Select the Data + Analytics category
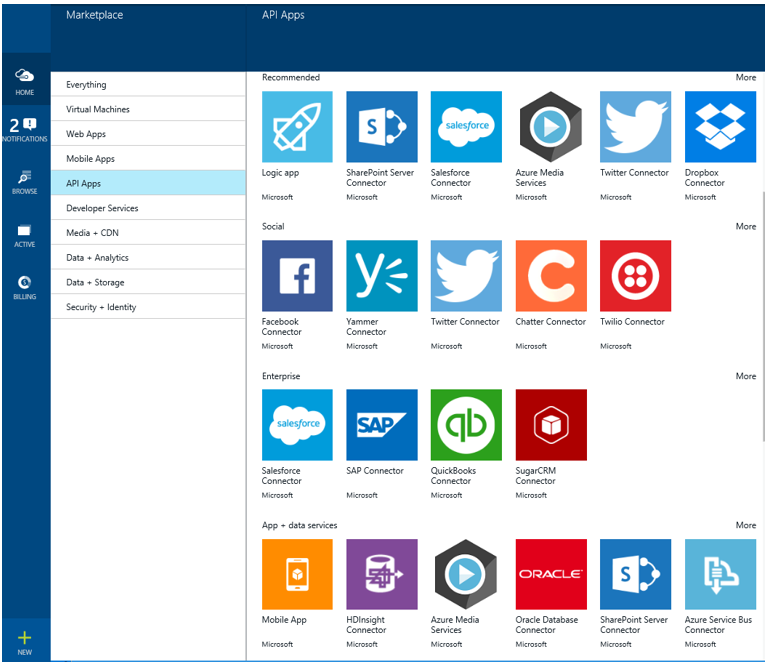Viewport: 765px width, 665px height. (148, 258)
